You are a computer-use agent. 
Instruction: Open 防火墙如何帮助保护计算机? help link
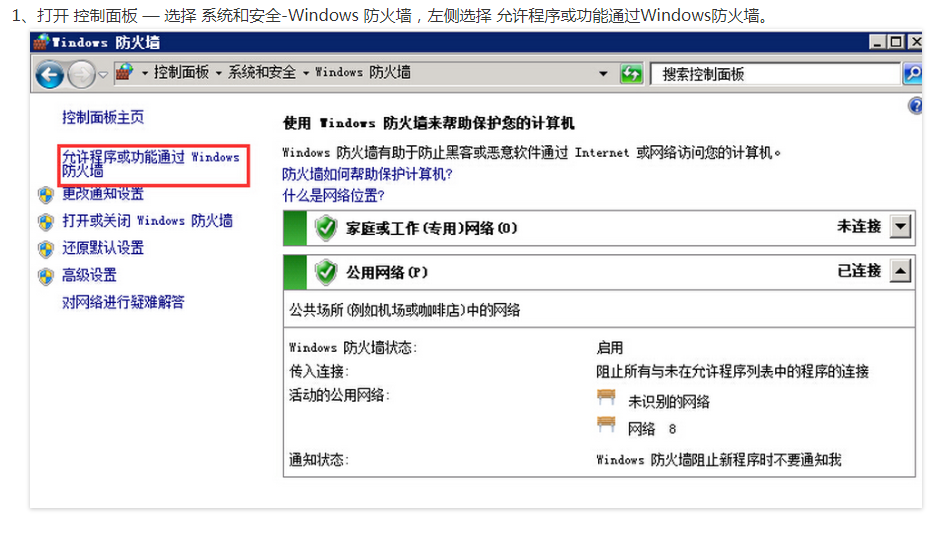(367, 174)
